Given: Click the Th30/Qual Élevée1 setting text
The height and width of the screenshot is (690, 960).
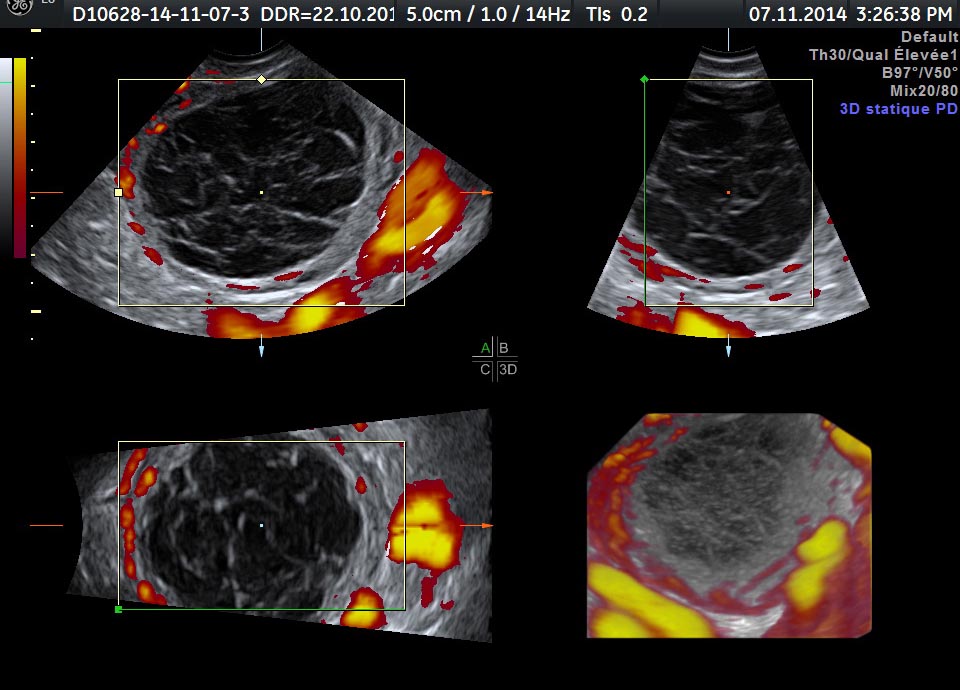Looking at the screenshot, I should pos(883,55).
